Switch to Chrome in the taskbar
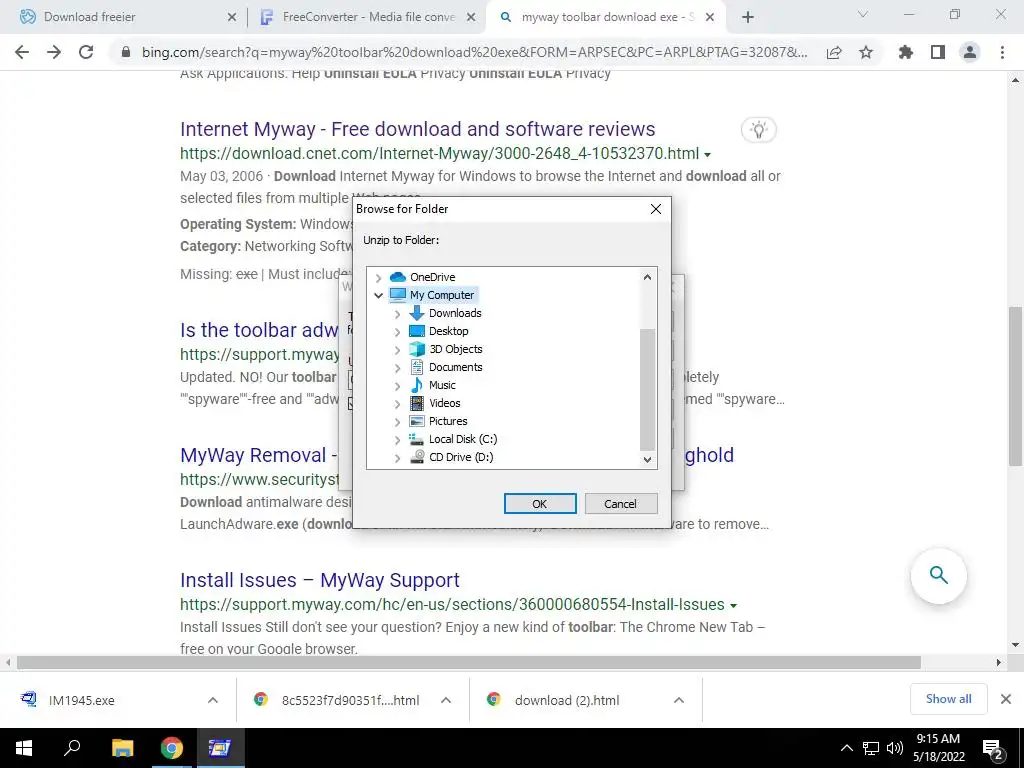 [x=171, y=748]
